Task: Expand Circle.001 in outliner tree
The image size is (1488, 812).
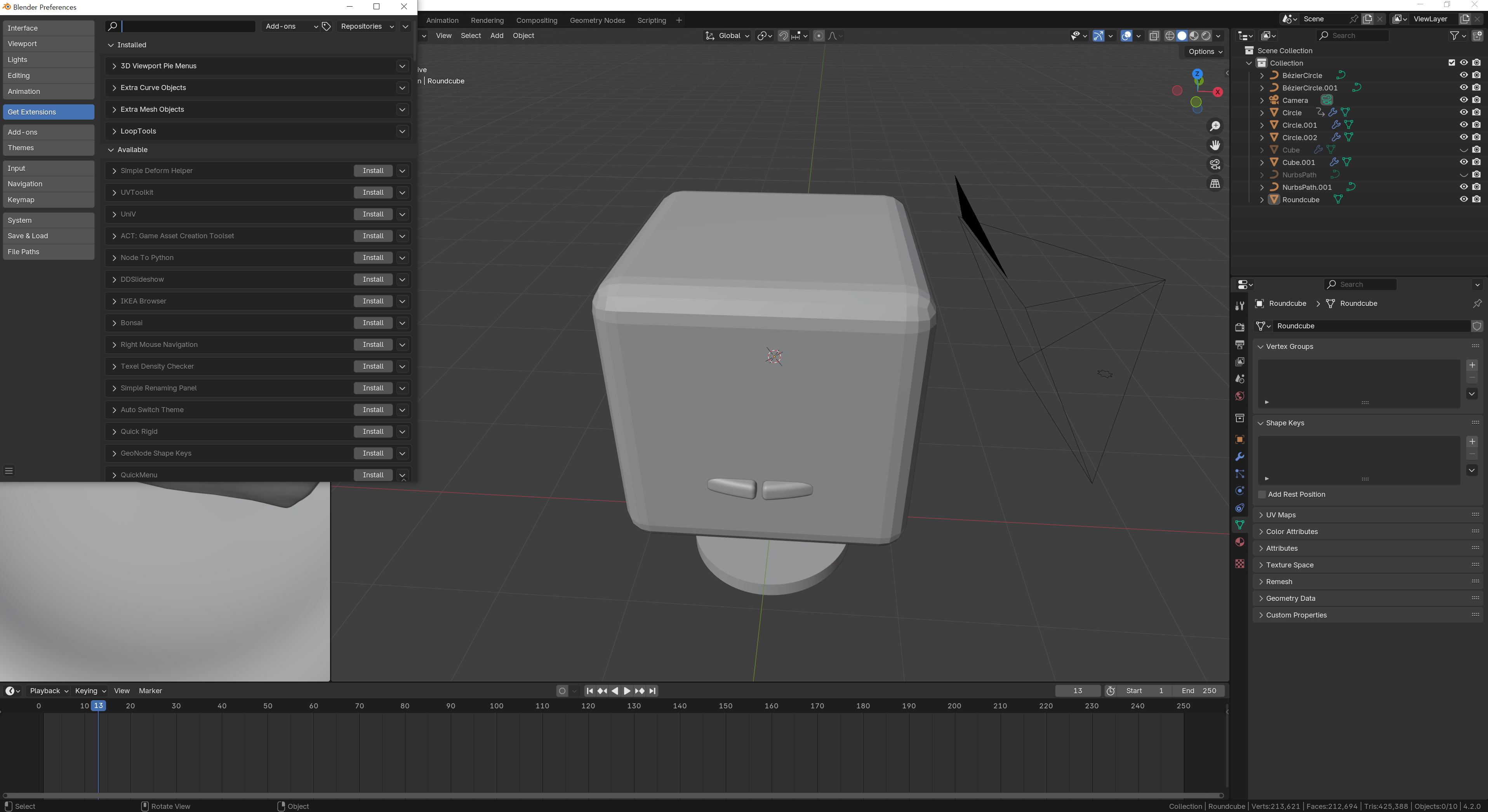Action: [1262, 125]
